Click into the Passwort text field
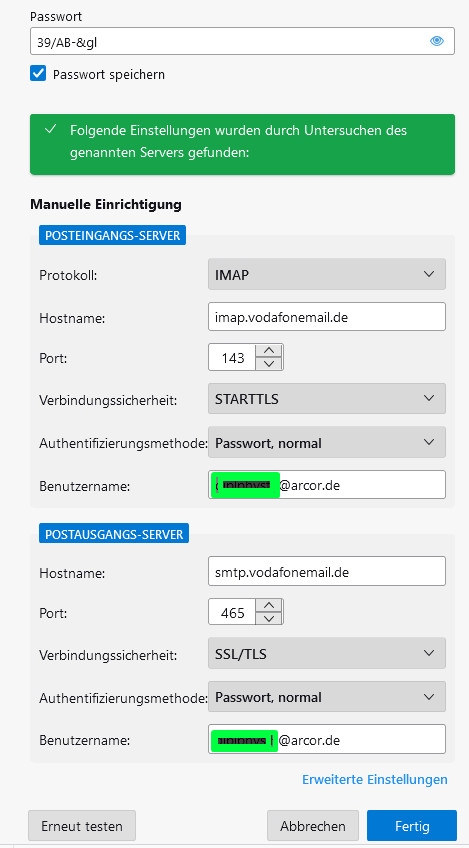 (x=227, y=41)
